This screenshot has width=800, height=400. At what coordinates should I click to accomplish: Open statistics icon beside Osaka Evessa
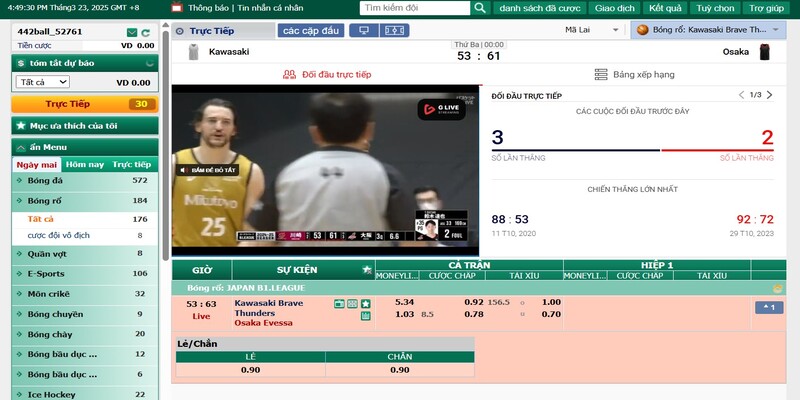366,316
